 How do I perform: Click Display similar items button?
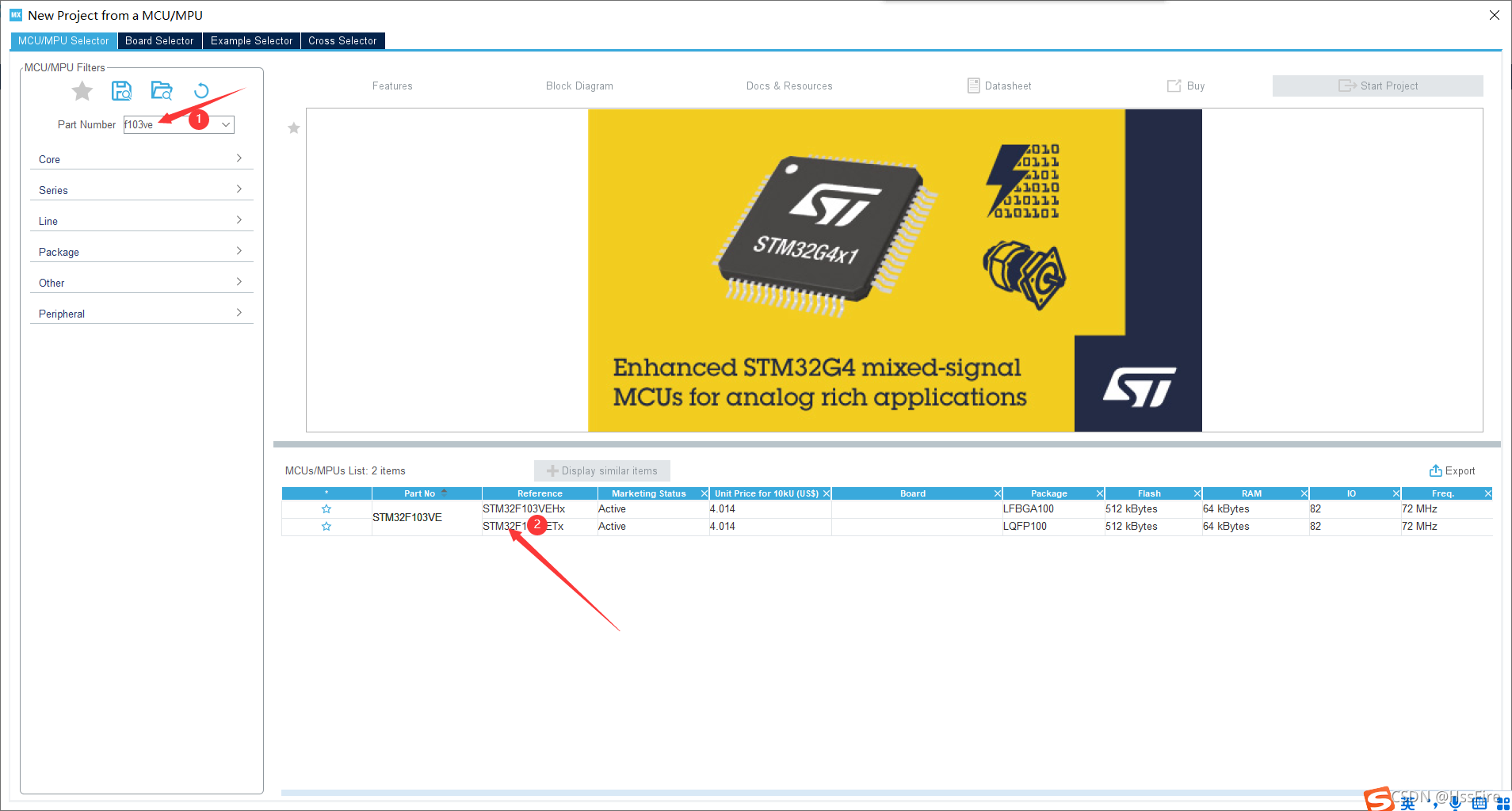pyautogui.click(x=601, y=470)
